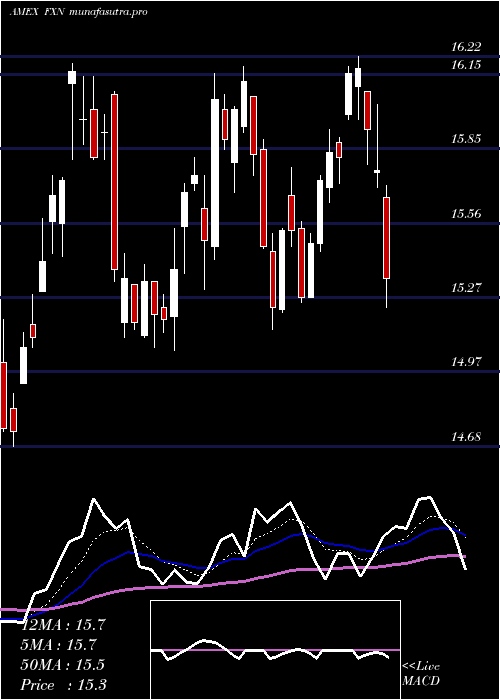
Task: Click the 14.97 price level label
Action: 466,362
